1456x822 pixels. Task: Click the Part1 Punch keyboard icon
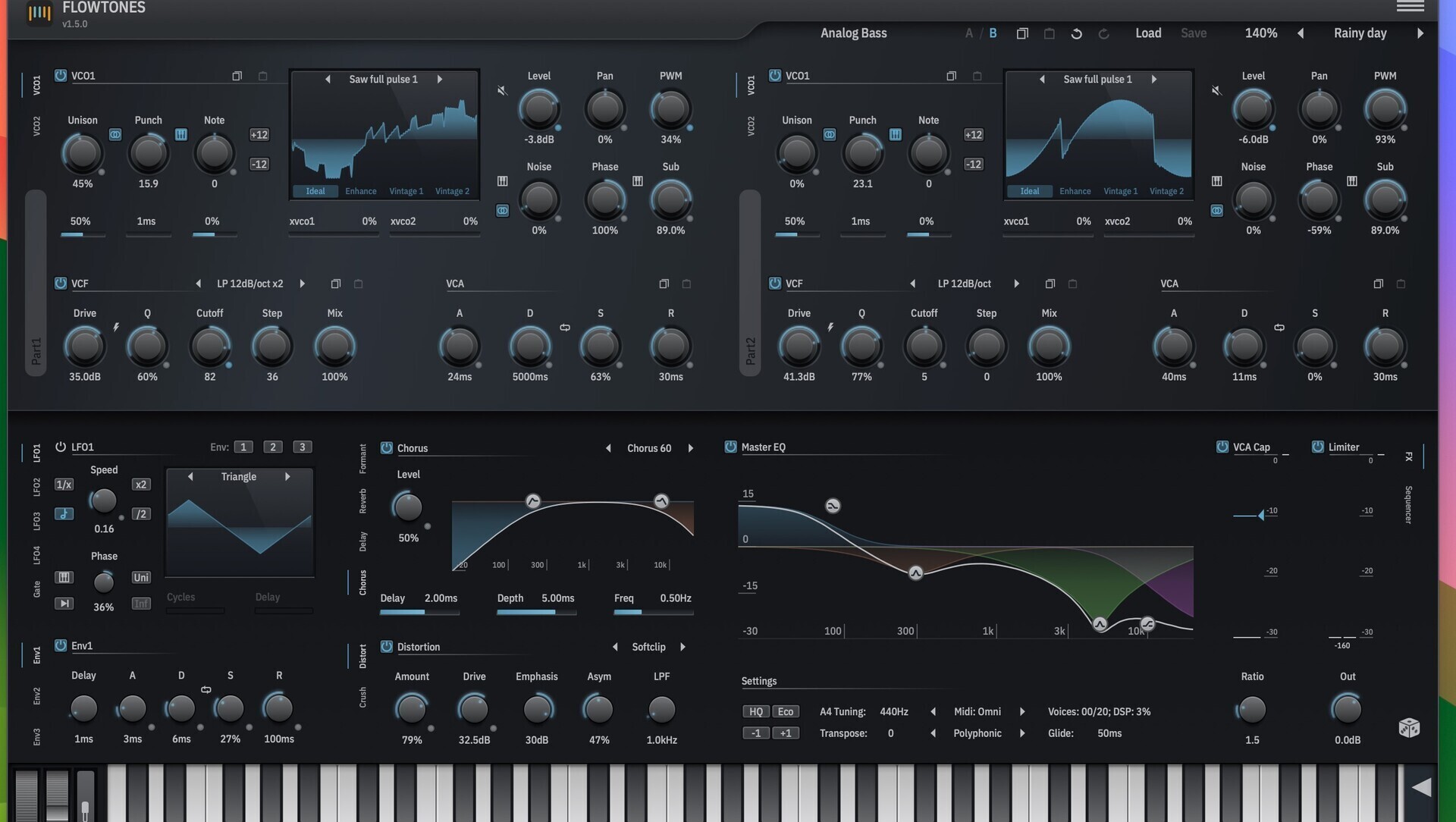click(x=181, y=135)
